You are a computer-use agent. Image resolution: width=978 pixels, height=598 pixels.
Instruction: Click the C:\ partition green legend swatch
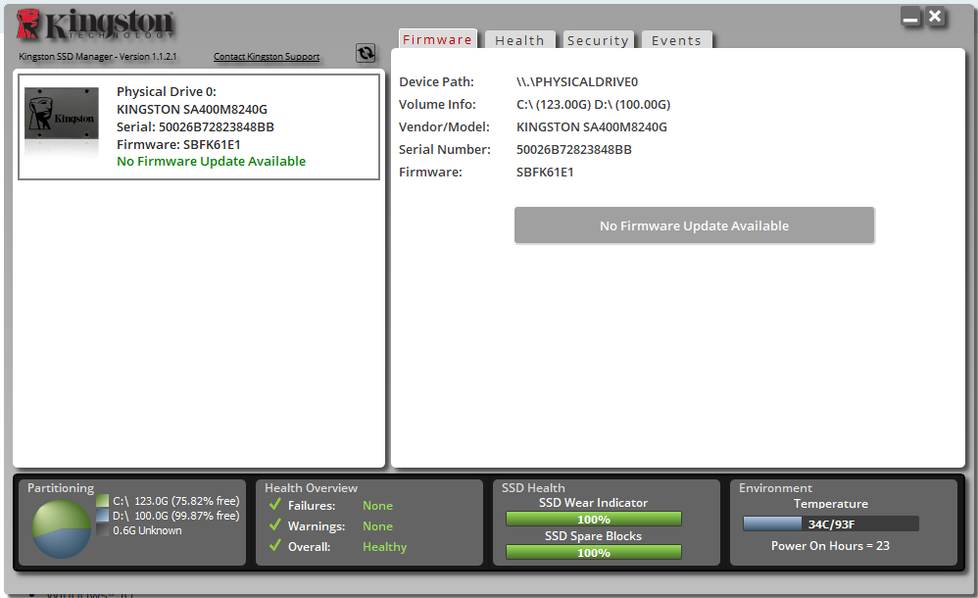pyautogui.click(x=103, y=500)
